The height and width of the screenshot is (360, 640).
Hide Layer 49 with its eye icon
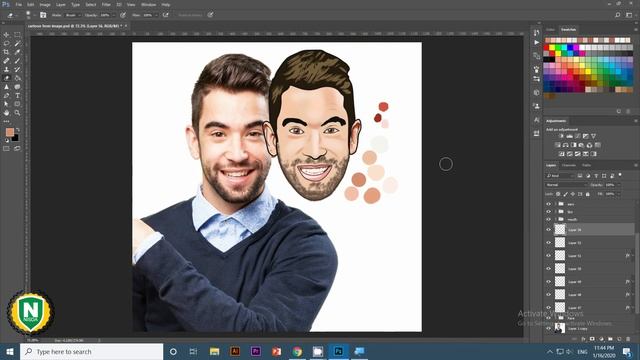point(548,282)
